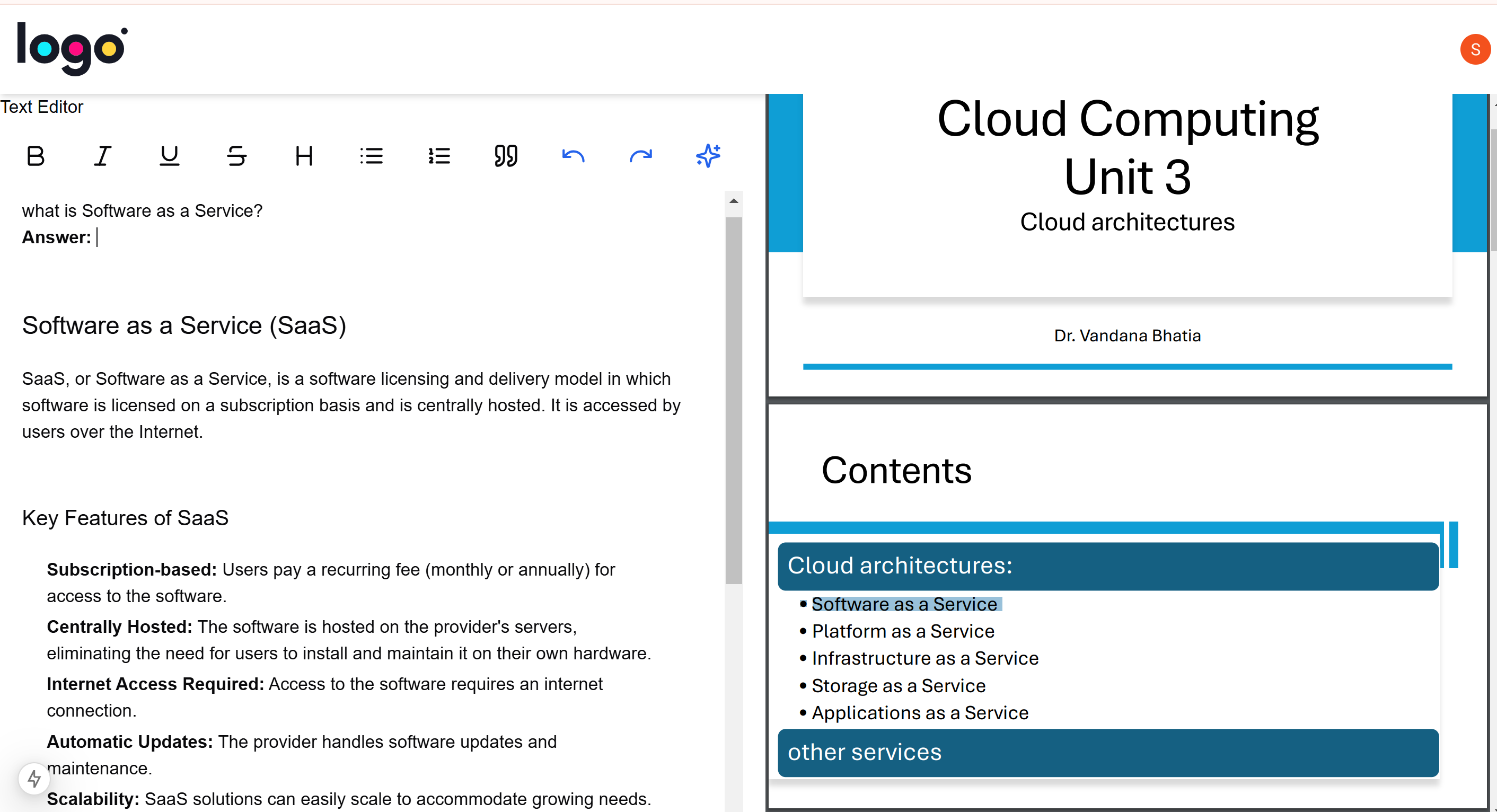Toggle underline formatting

coord(169,156)
